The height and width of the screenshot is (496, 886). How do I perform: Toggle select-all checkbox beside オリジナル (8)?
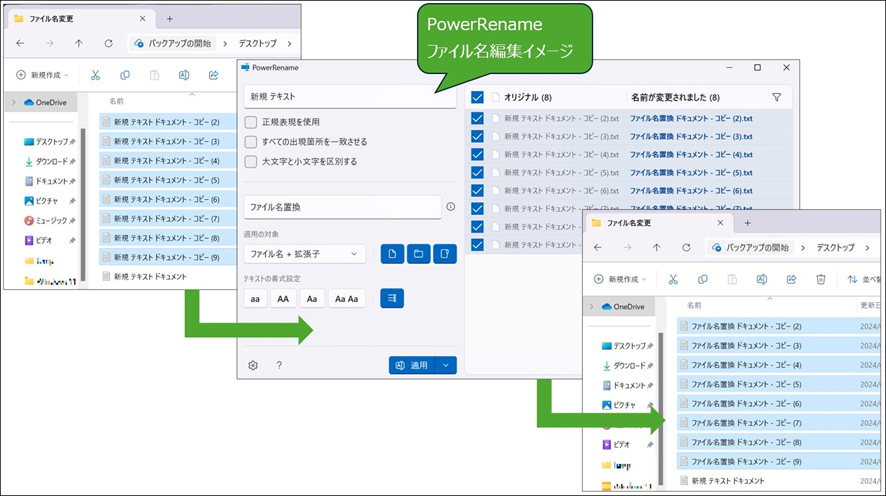point(477,97)
